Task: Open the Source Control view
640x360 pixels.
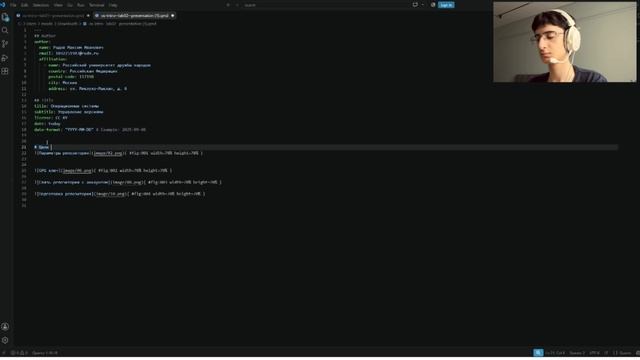Action: [x=5, y=44]
